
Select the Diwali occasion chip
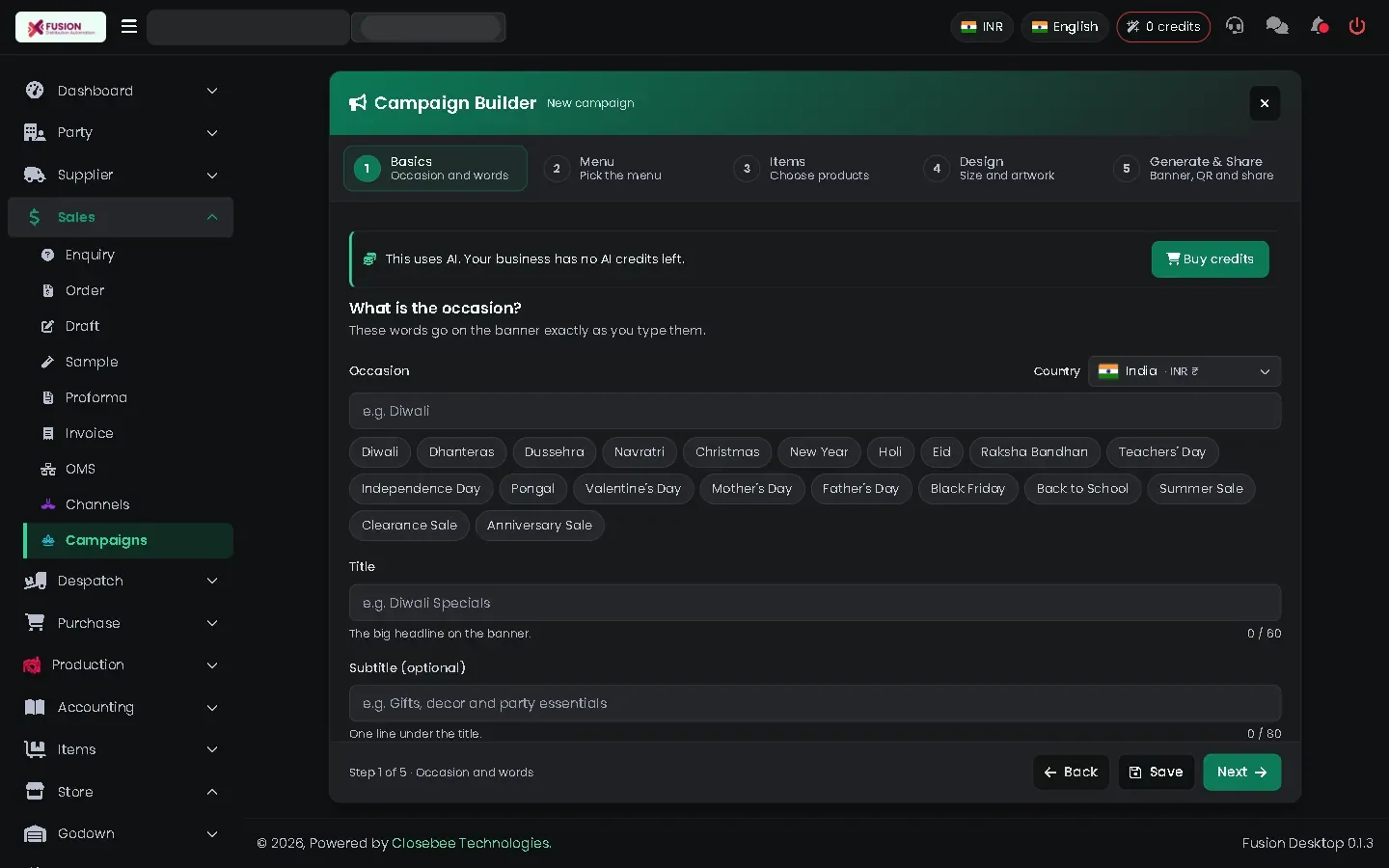point(380,452)
